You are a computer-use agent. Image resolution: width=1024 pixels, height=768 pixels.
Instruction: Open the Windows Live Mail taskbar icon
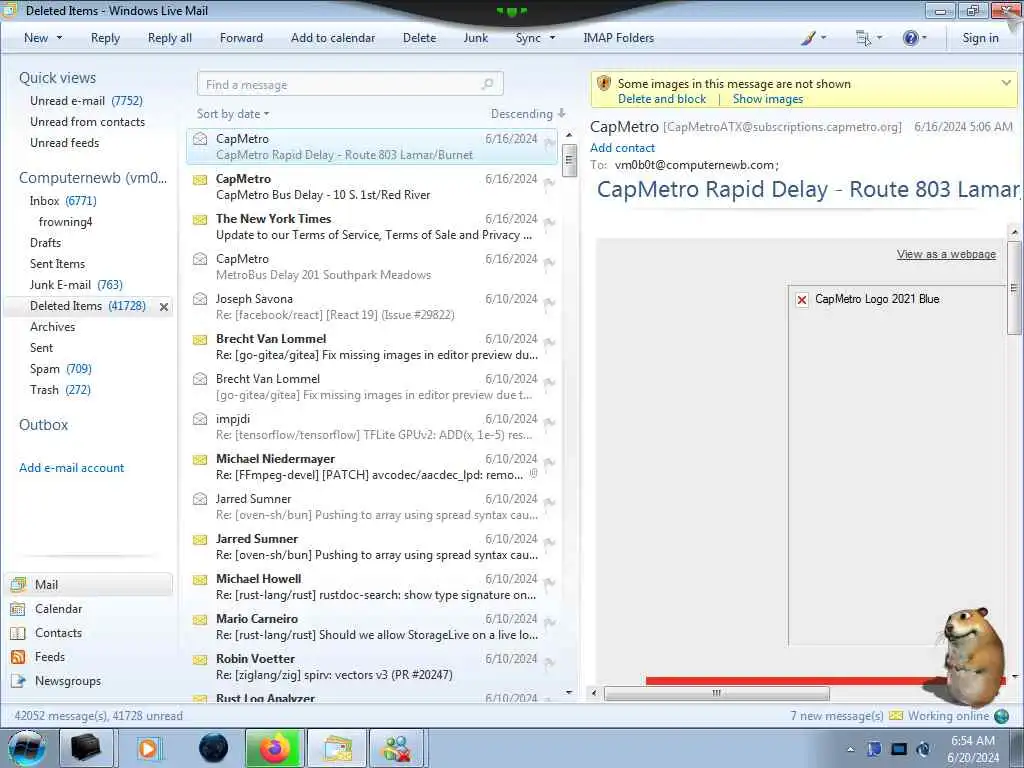(x=336, y=748)
